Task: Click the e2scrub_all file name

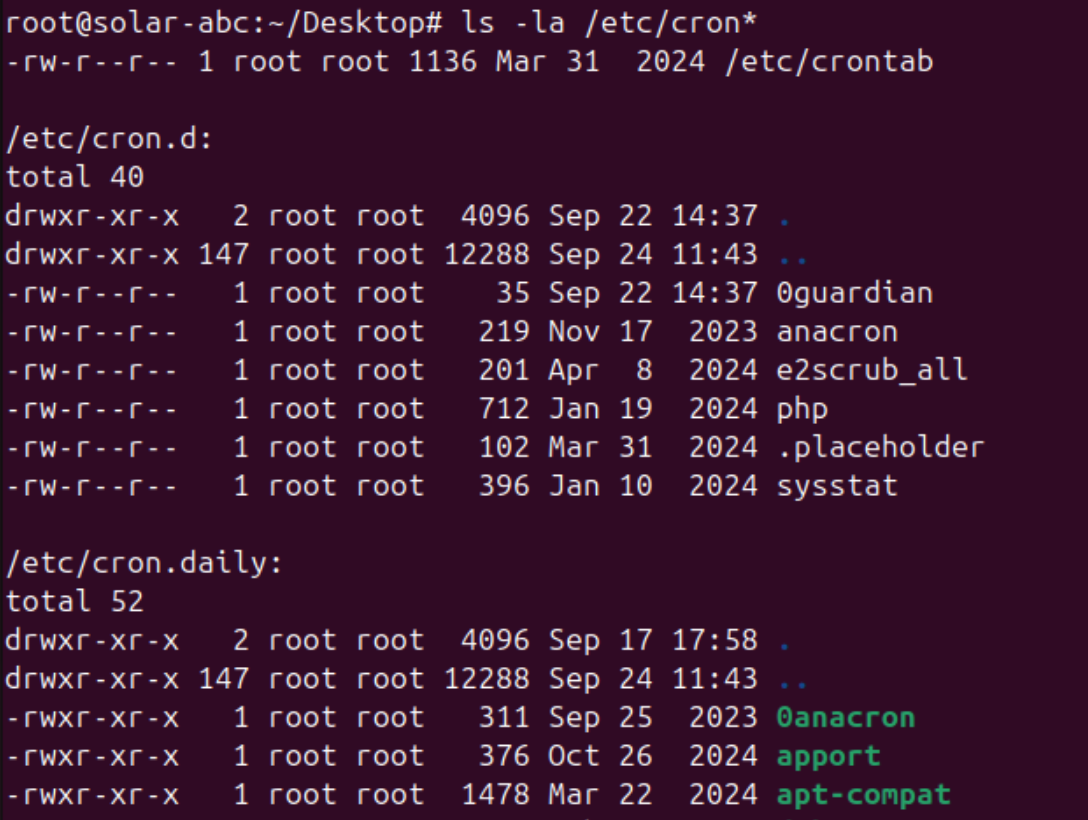Action: coord(871,370)
